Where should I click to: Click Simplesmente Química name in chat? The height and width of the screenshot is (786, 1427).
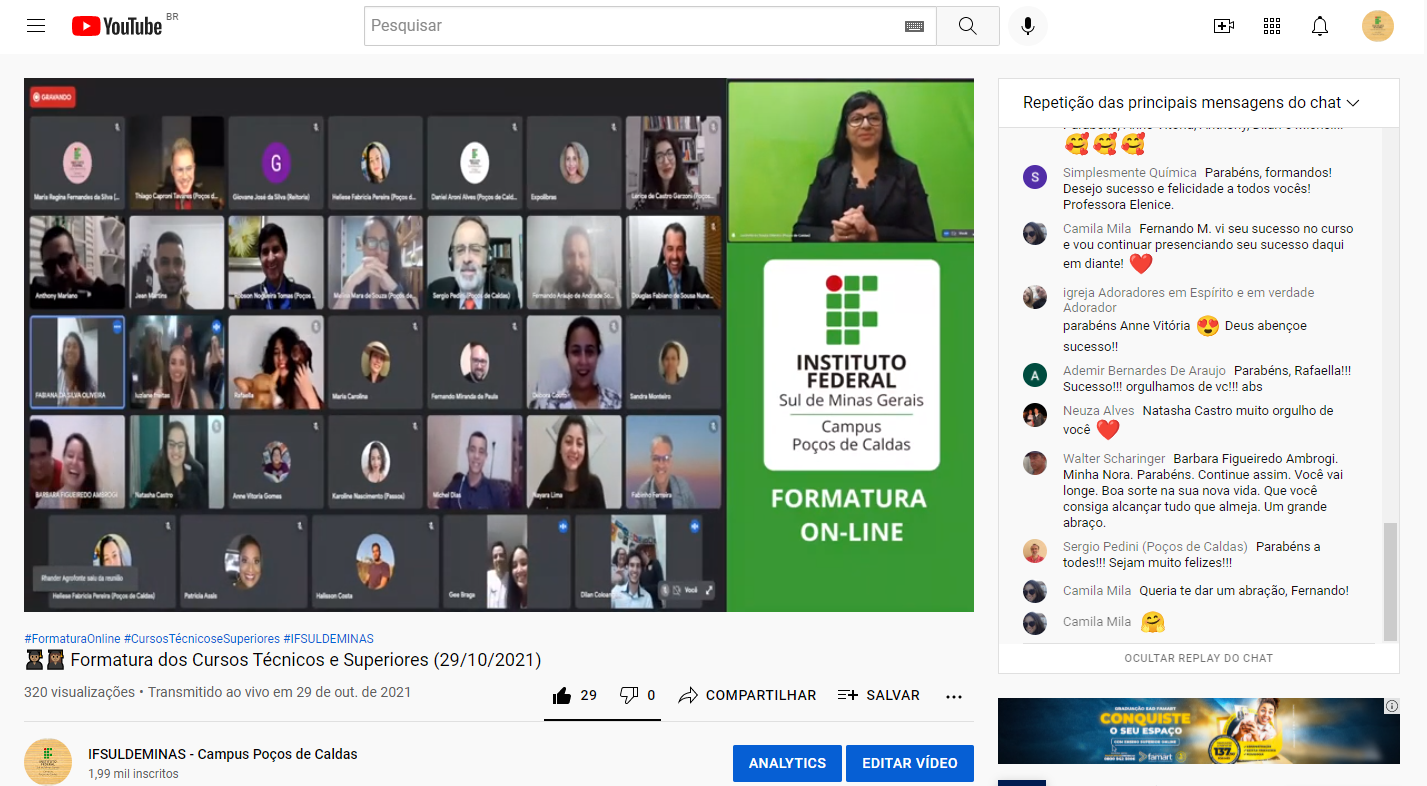pos(1130,173)
